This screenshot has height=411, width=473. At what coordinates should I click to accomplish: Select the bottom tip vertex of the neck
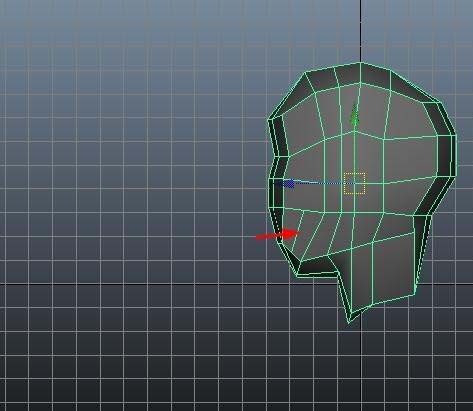click(349, 322)
